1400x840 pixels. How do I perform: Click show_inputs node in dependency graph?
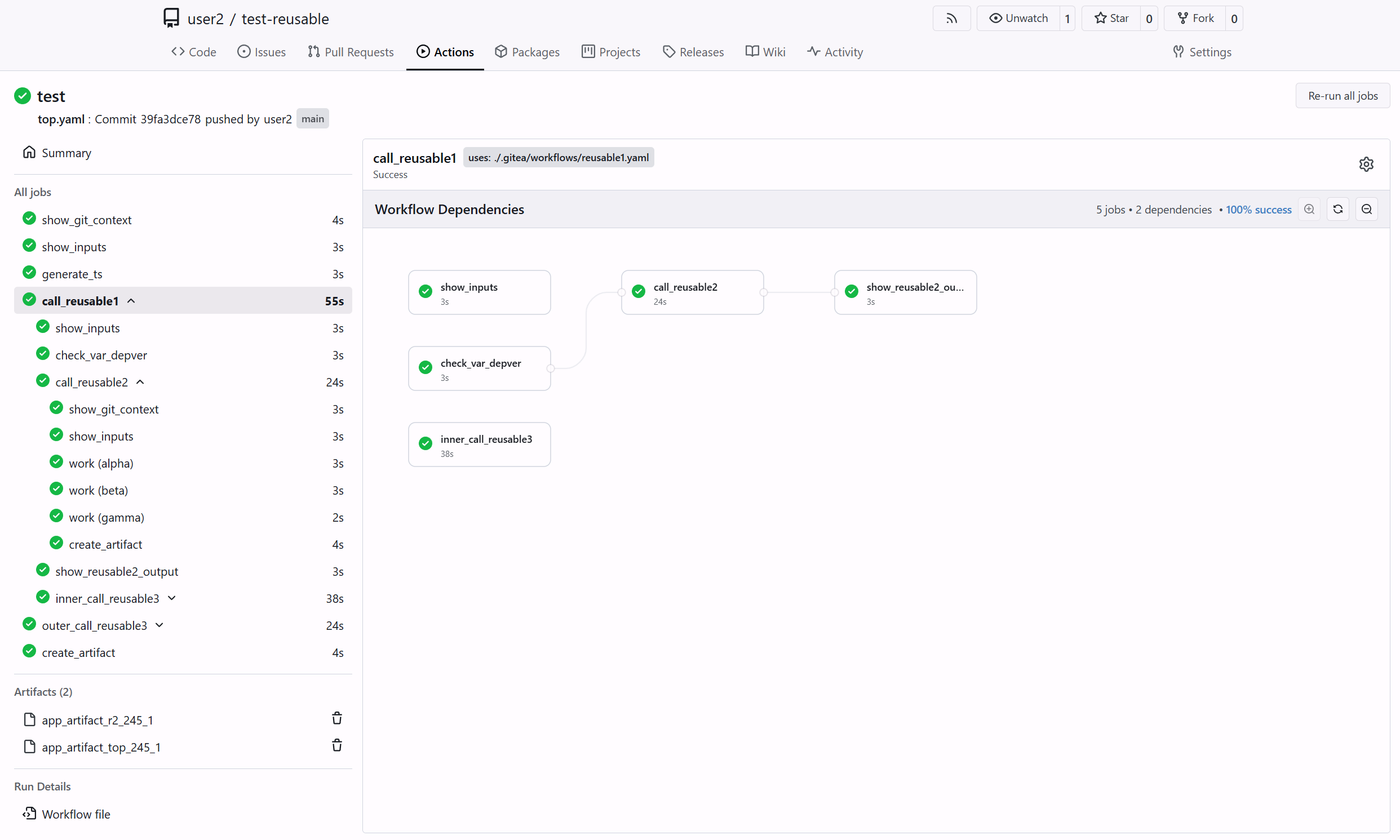click(480, 292)
